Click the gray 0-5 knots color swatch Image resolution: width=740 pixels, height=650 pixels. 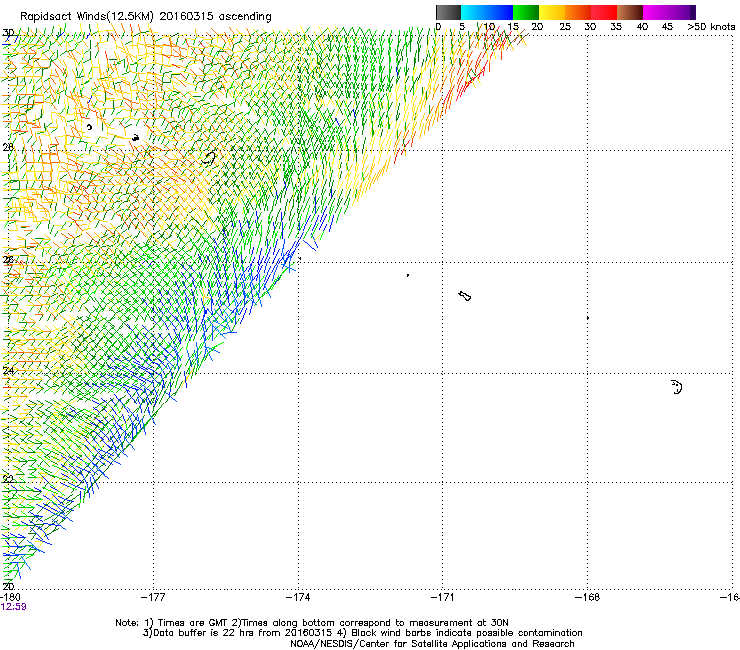(x=448, y=12)
